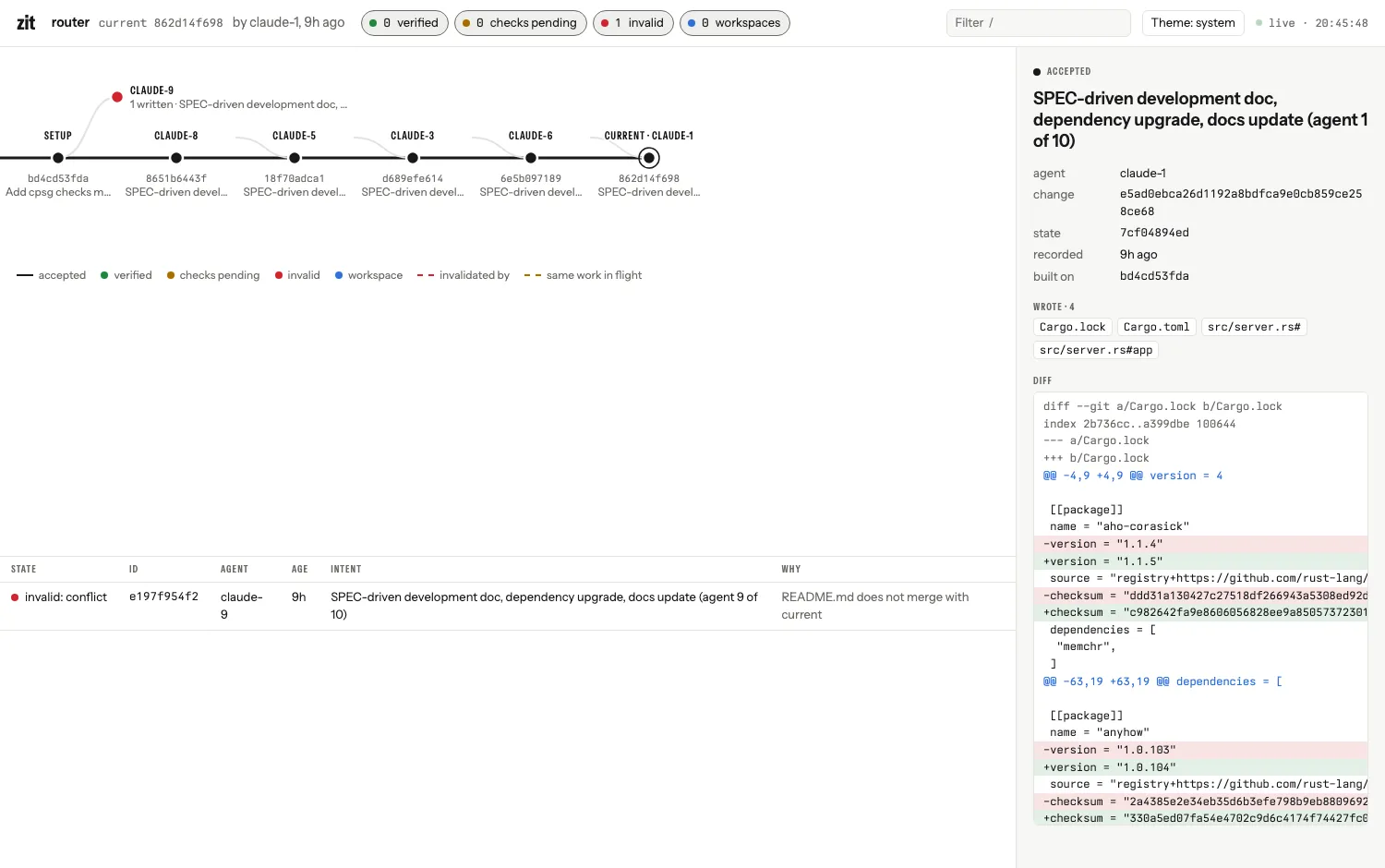Open the src/server.rs# file chip

1254,327
